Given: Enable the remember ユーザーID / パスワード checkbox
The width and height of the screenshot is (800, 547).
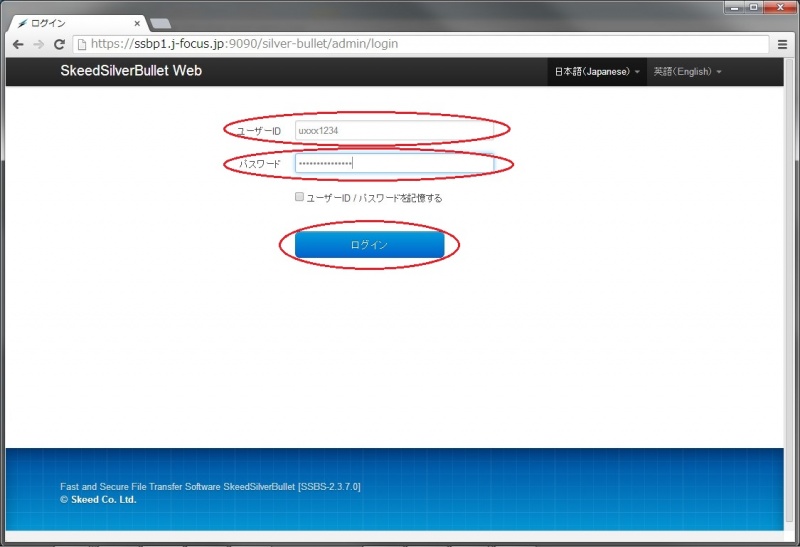Looking at the screenshot, I should tap(299, 197).
